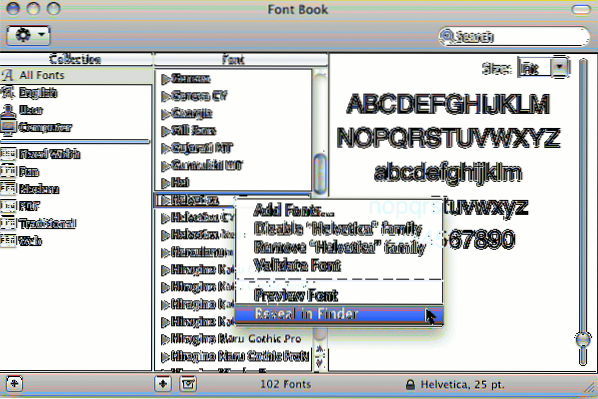
Task: Expand the Geneva font family
Action: (x=165, y=79)
